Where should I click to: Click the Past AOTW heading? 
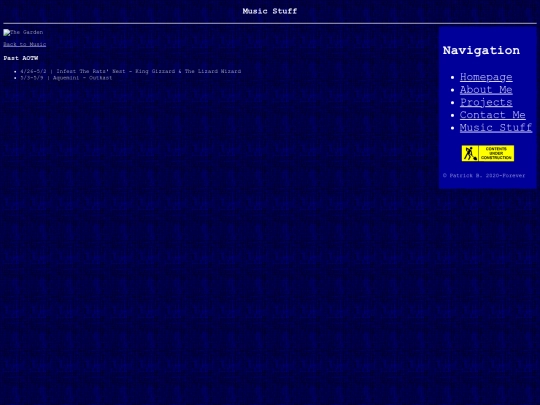coord(21,58)
